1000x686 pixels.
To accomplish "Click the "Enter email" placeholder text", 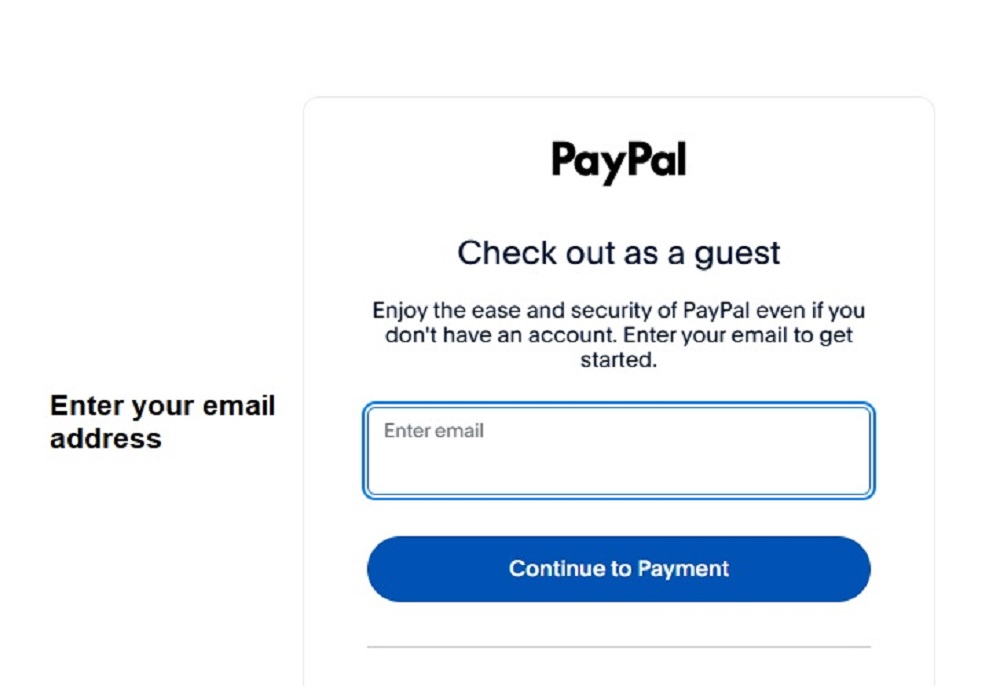I will (x=434, y=431).
